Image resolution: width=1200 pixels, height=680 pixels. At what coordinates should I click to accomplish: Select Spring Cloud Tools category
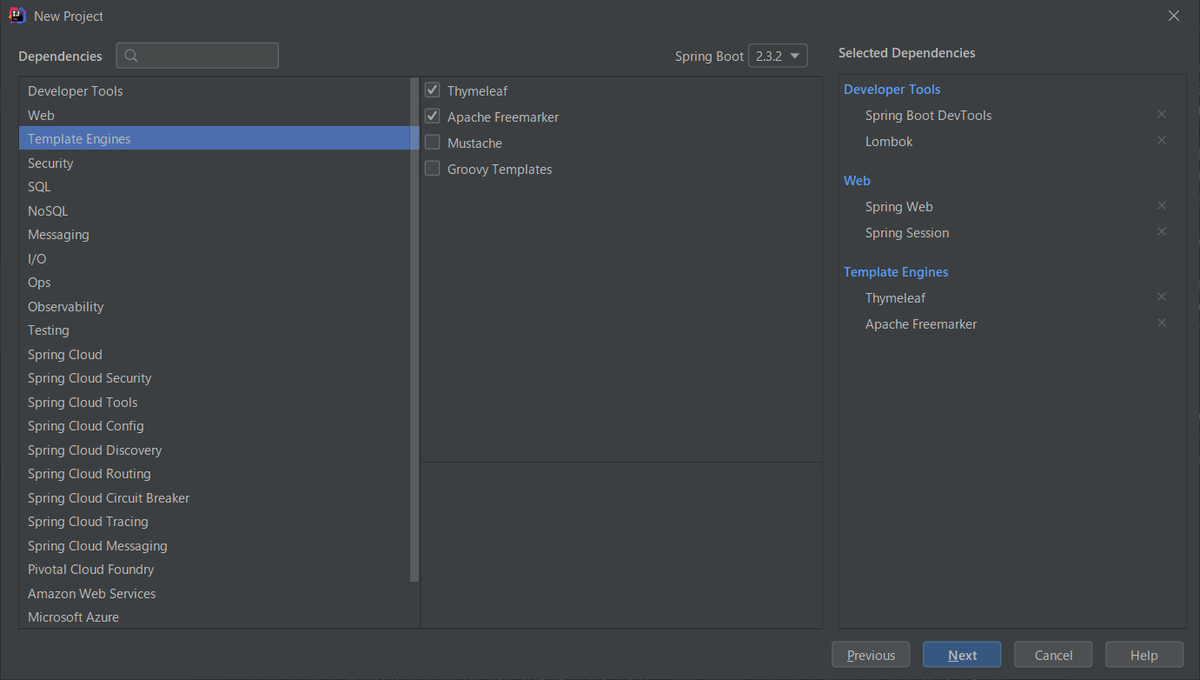[x=214, y=402]
